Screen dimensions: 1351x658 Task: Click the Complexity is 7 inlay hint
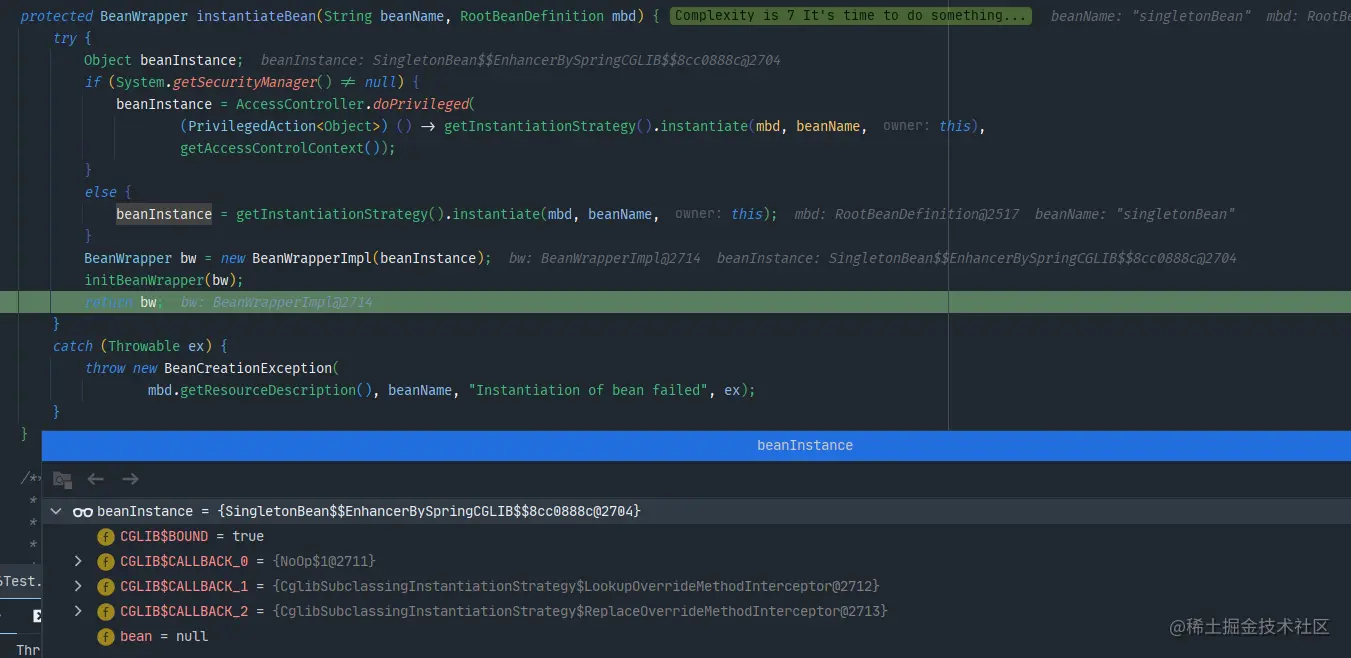(x=850, y=16)
